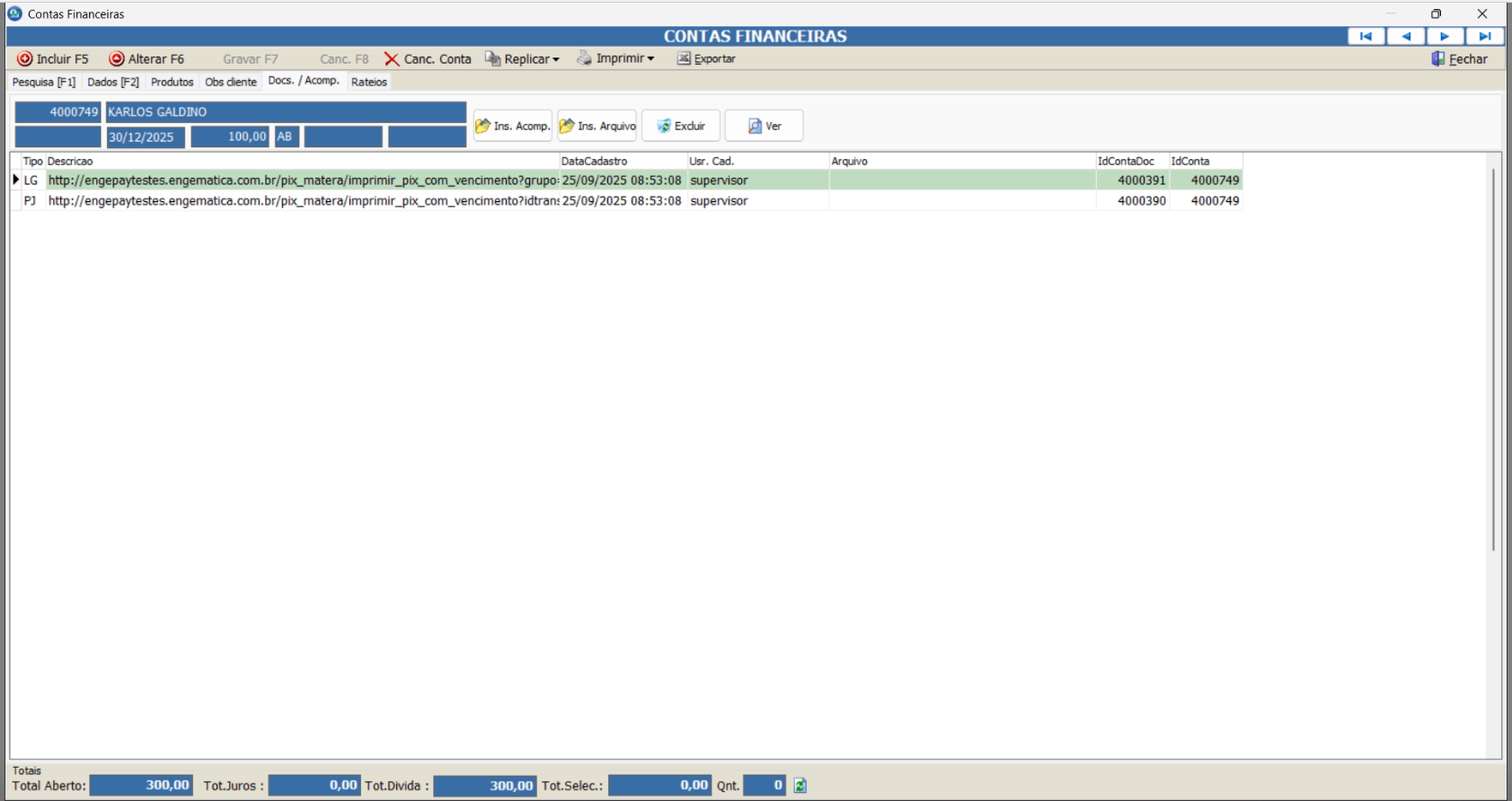
Task: Click the Alterar F6 button
Action: (x=146, y=59)
